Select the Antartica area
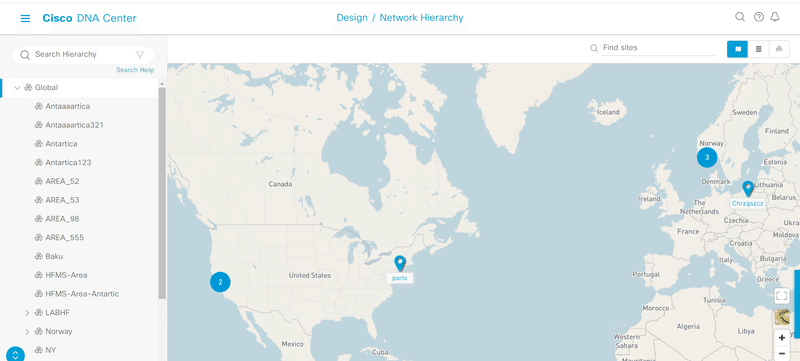The width and height of the screenshot is (800, 361). pyautogui.click(x=61, y=144)
